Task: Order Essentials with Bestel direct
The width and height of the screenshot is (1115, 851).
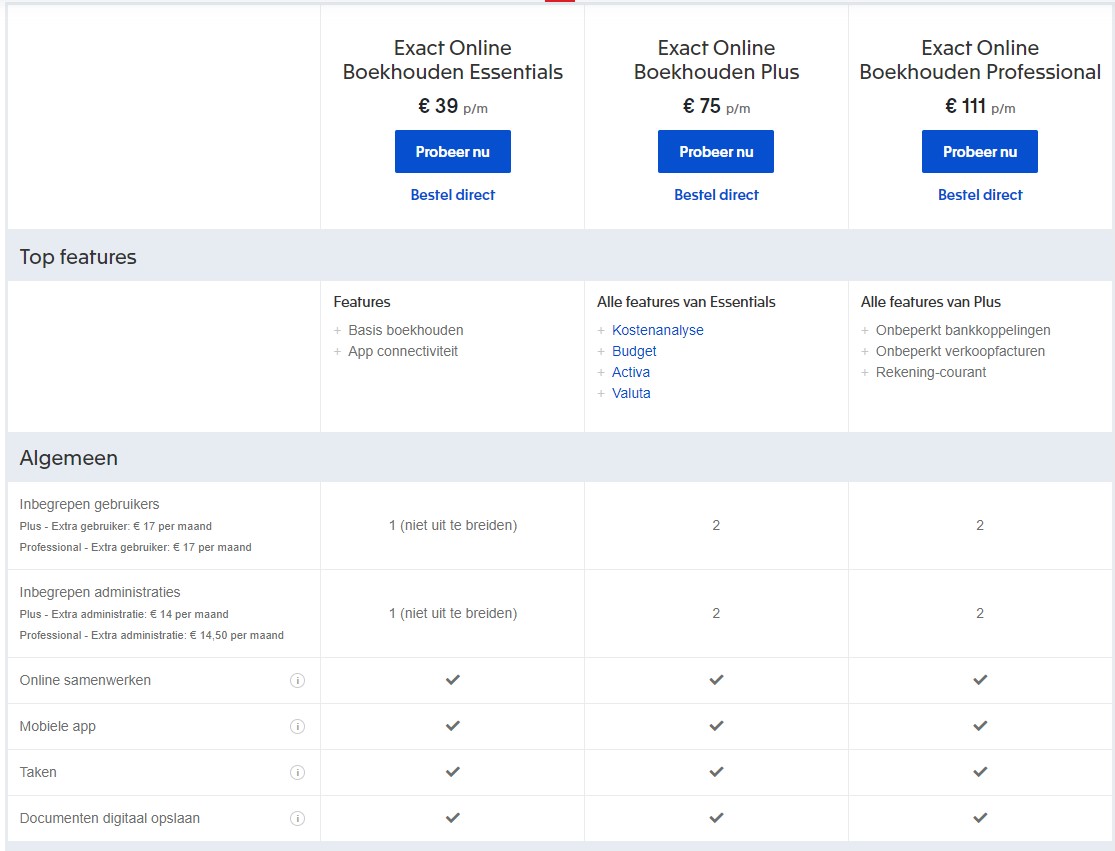Action: click(453, 195)
